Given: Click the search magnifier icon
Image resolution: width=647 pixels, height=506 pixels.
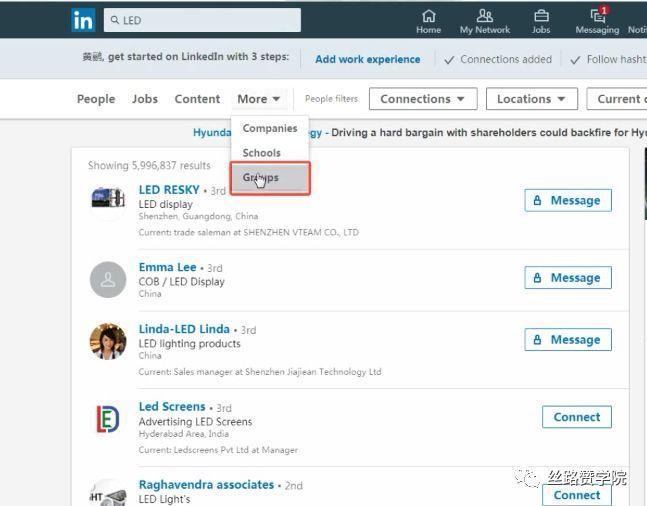Looking at the screenshot, I should (115, 20).
